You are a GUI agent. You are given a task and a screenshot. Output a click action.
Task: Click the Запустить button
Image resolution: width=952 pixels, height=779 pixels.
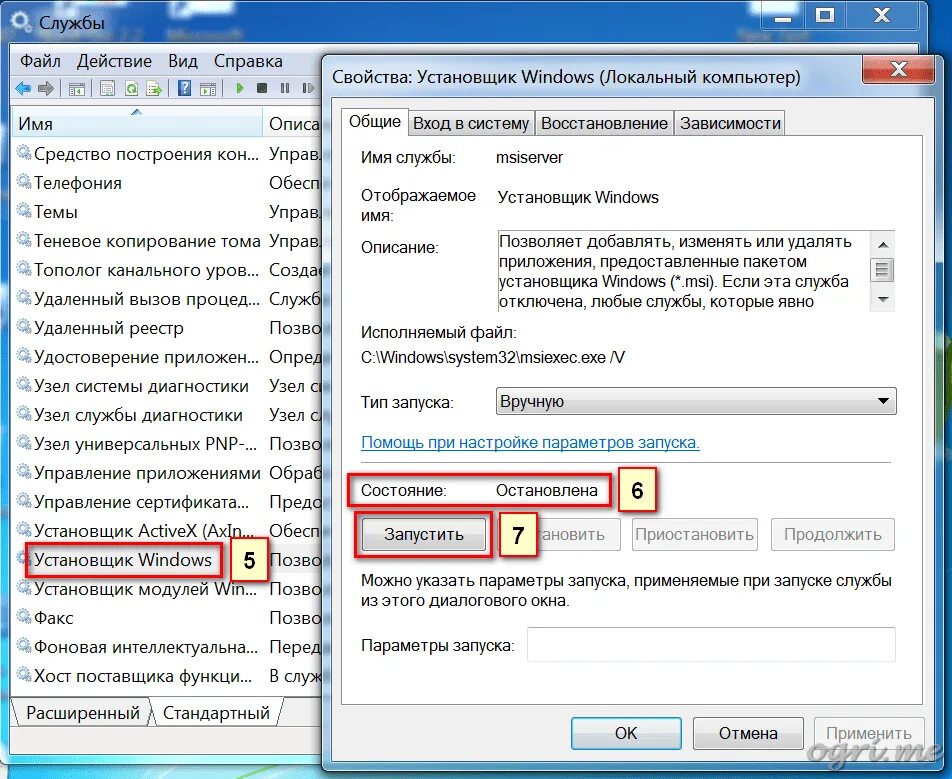424,534
